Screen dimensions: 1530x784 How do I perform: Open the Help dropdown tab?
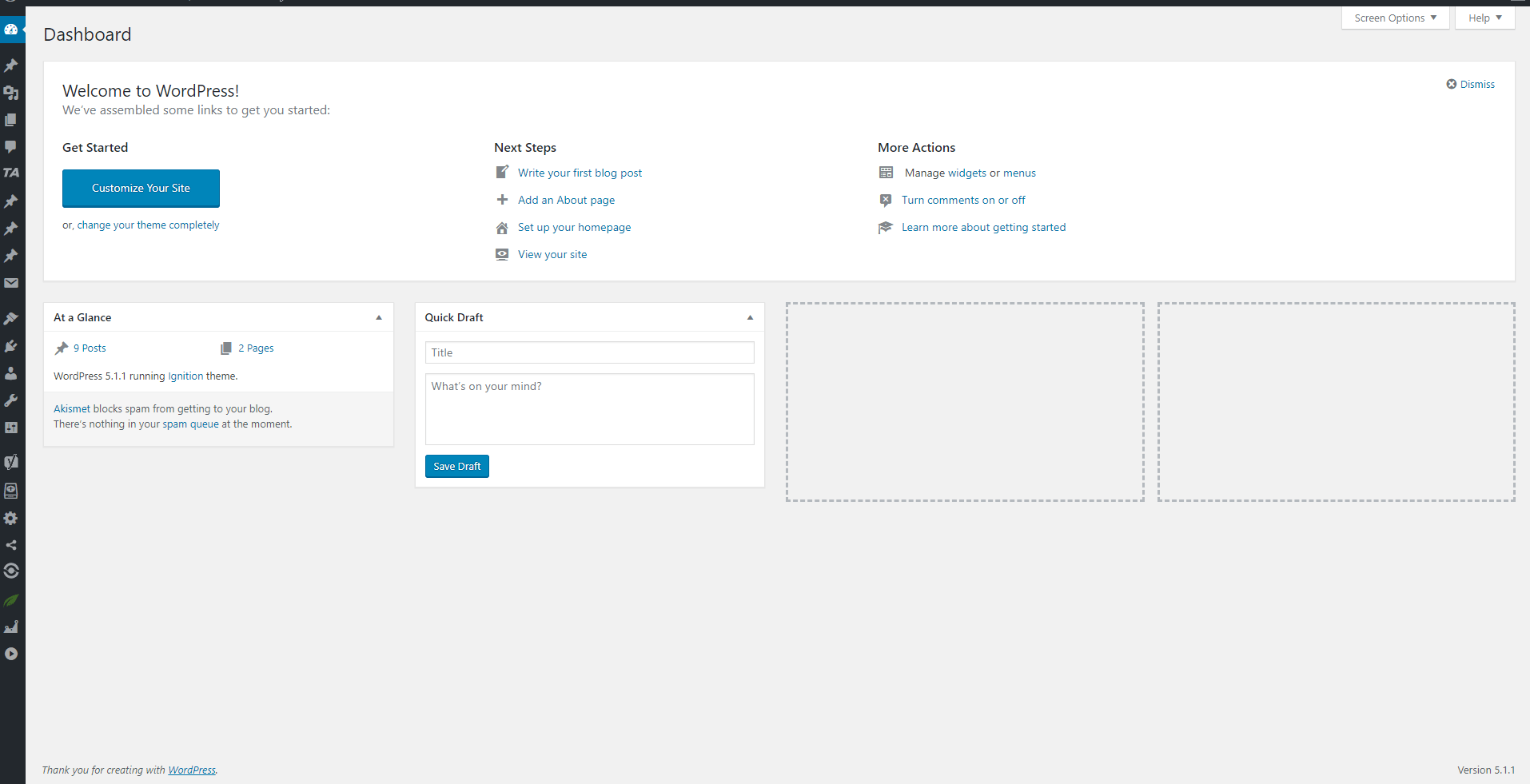pos(1485,18)
